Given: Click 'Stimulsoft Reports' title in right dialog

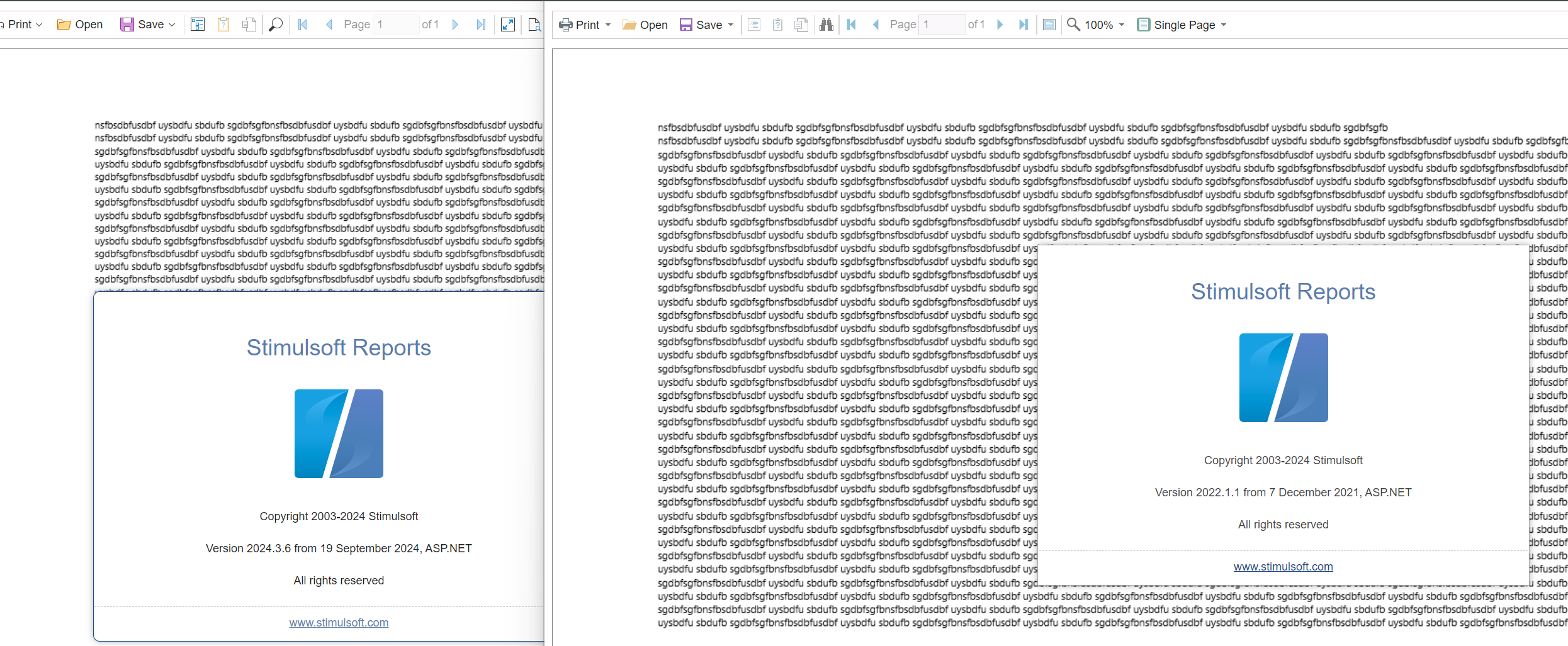Looking at the screenshot, I should (1283, 291).
